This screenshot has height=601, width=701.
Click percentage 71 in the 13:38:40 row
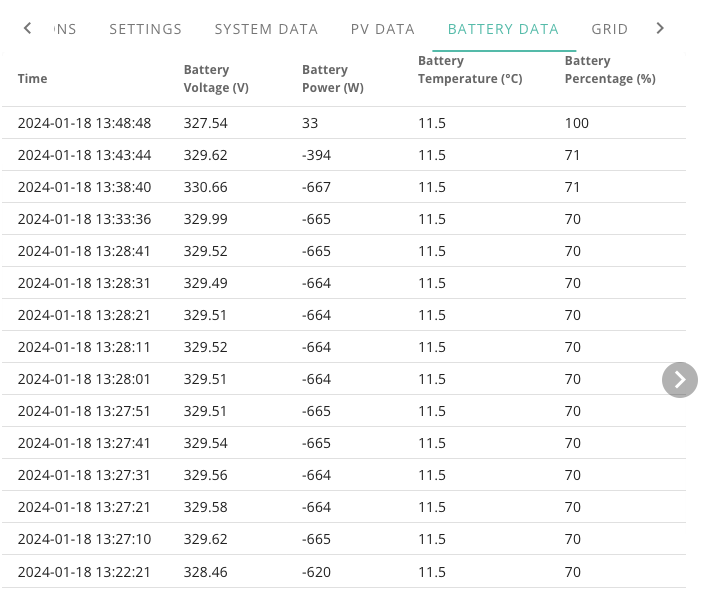pos(572,187)
